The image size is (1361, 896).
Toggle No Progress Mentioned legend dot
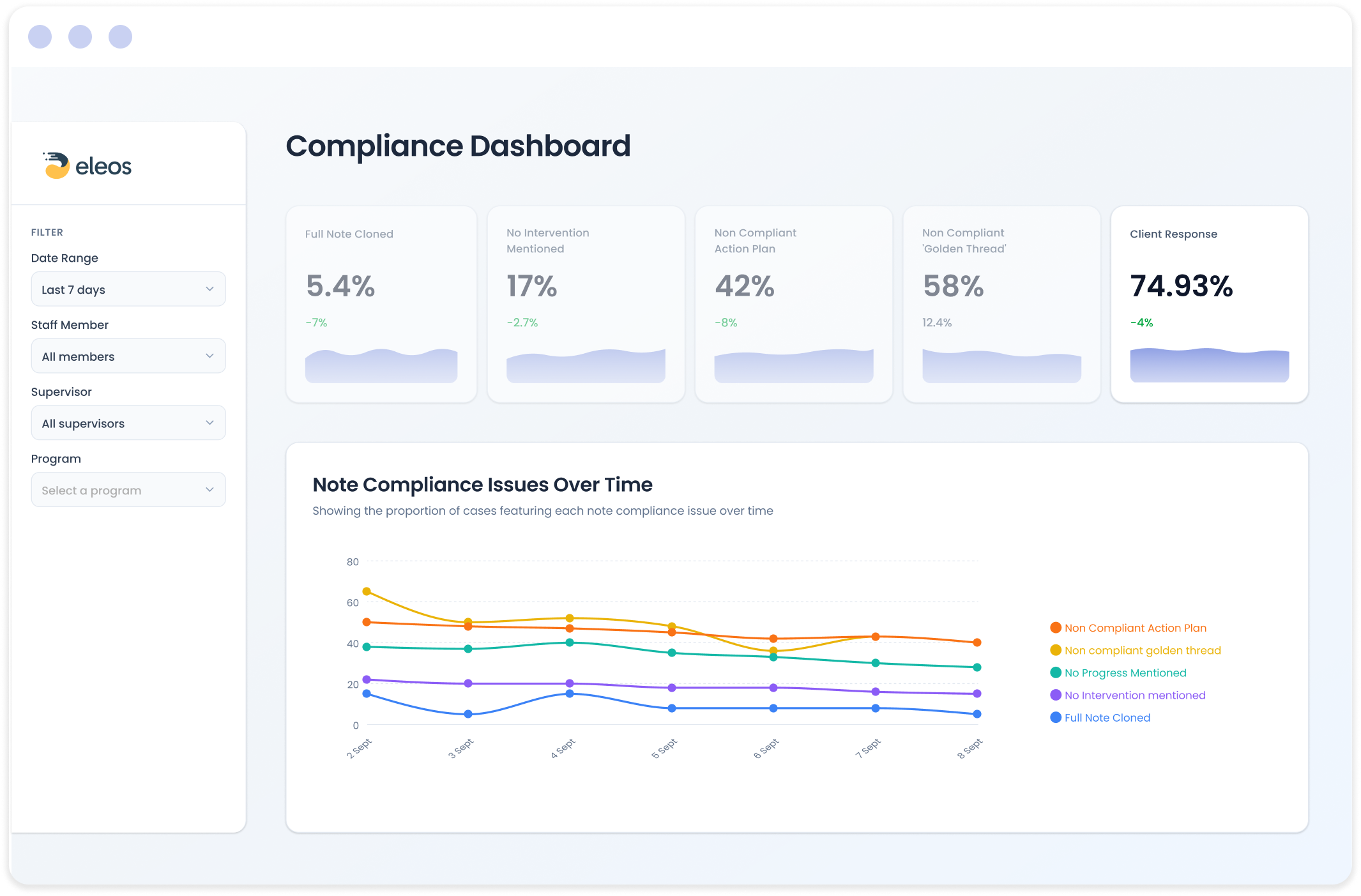1056,672
